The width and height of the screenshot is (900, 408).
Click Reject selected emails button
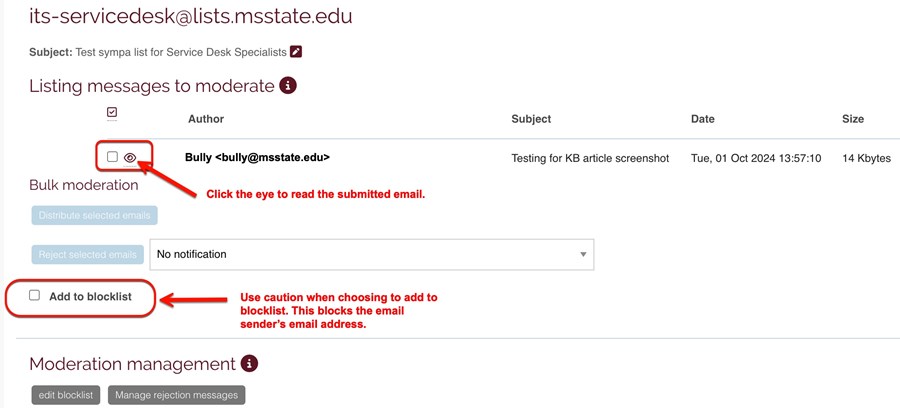coord(88,254)
